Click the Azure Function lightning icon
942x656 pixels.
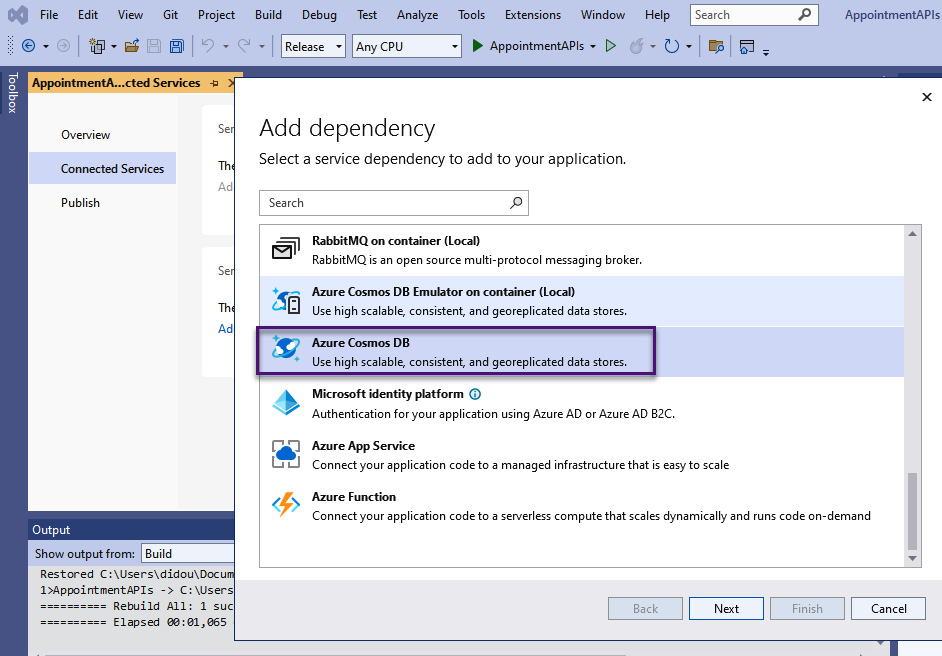click(x=286, y=504)
